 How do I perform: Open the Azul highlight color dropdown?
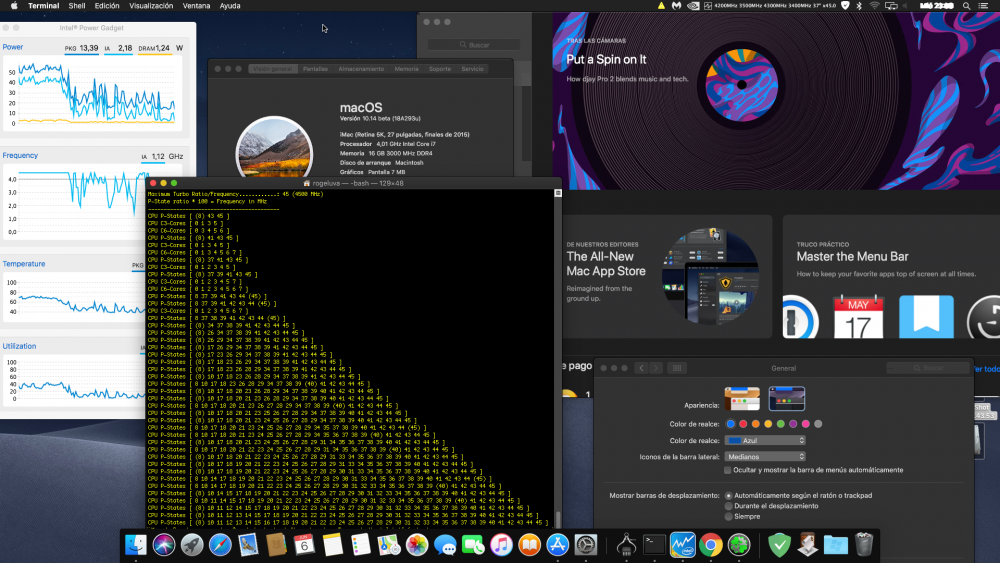(765, 441)
